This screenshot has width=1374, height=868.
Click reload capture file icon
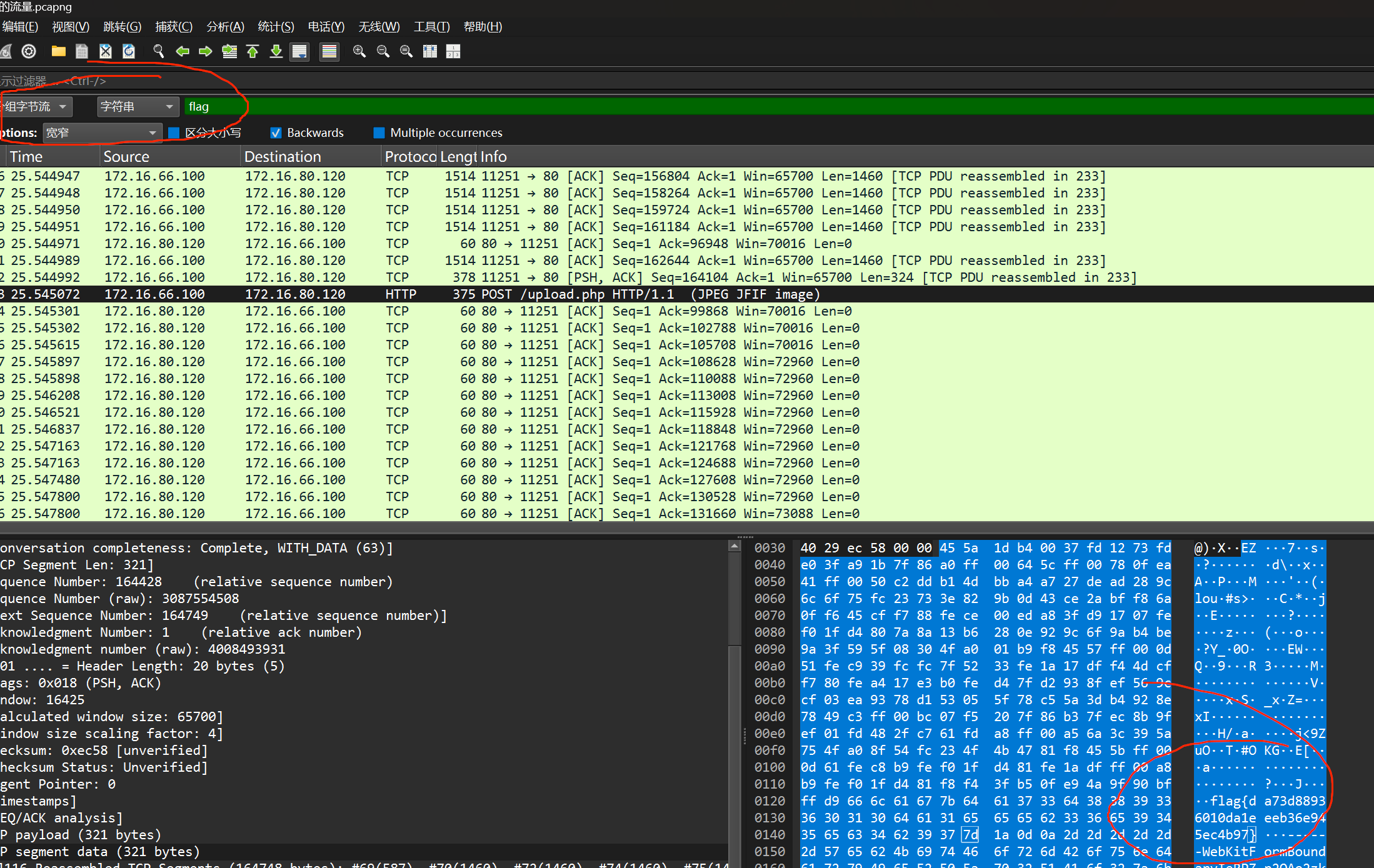[129, 52]
